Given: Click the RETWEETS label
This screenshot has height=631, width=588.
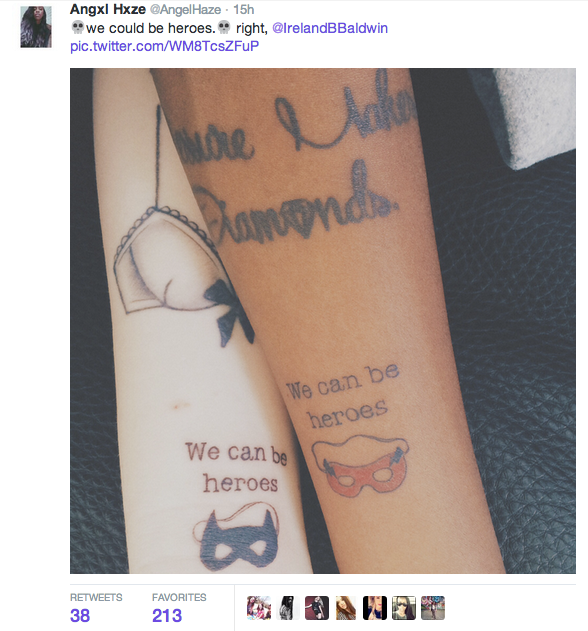Looking at the screenshot, I should (x=96, y=598).
